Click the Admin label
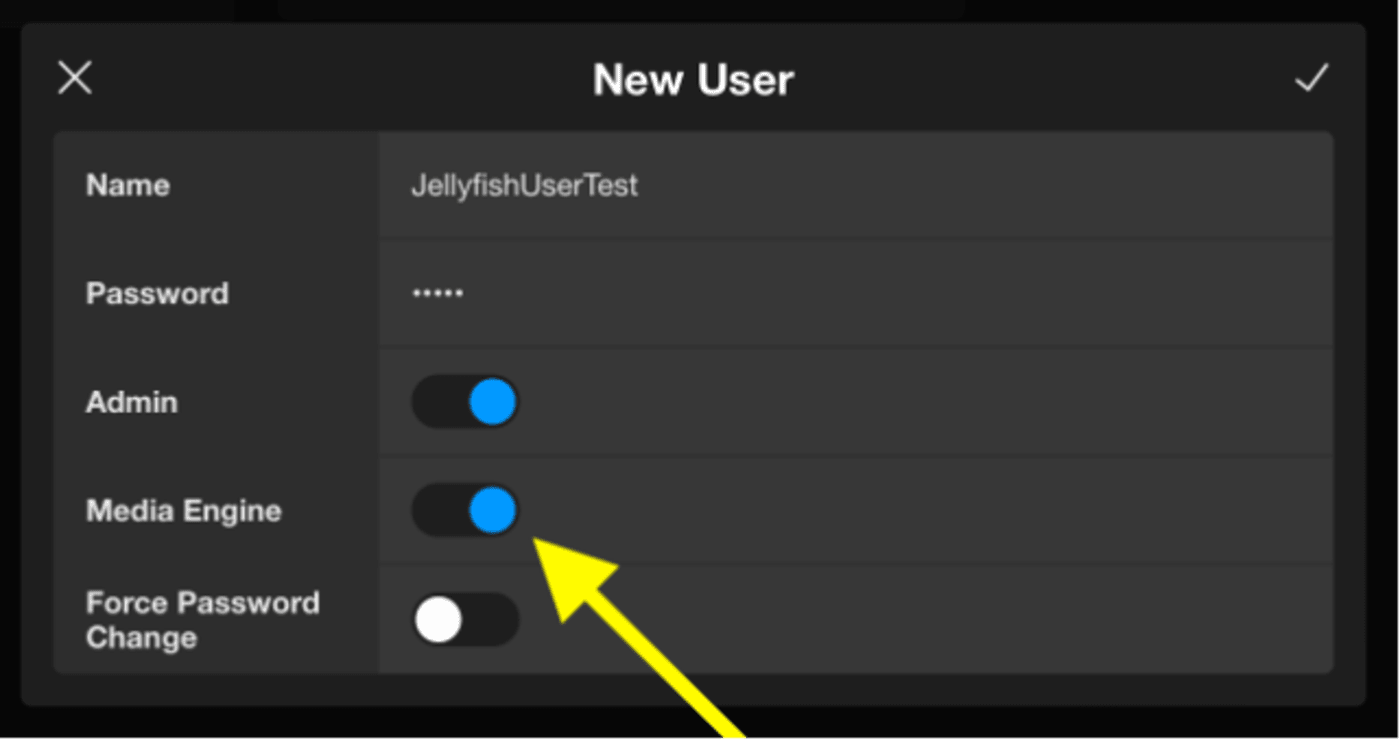Image resolution: width=1400 pixels, height=740 pixels. (x=132, y=402)
